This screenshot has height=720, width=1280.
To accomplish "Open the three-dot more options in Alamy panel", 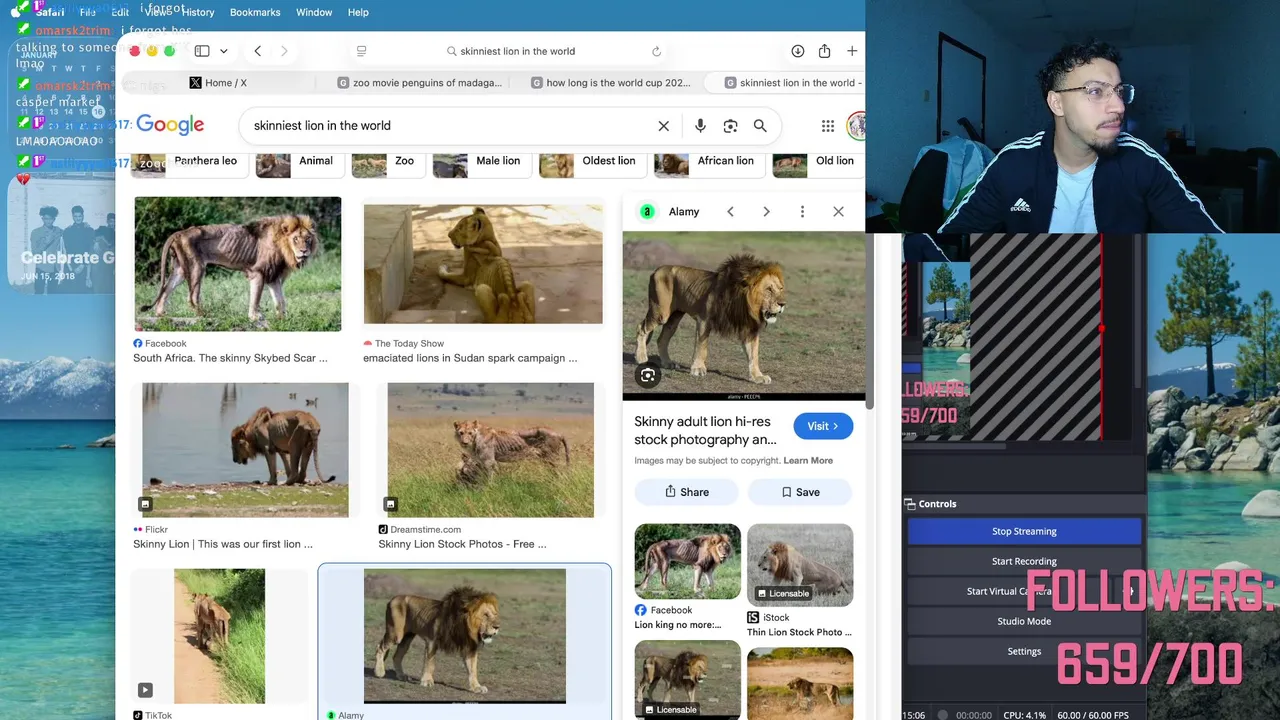I will tap(802, 212).
